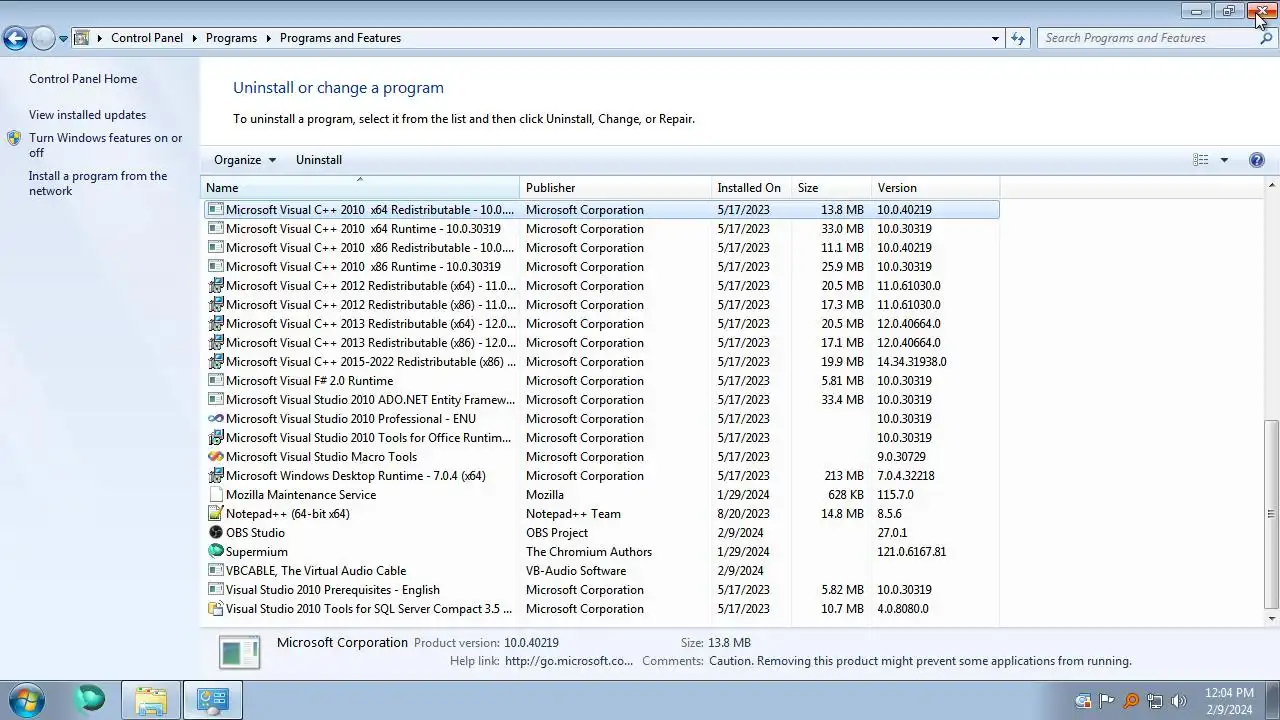The image size is (1280, 720).
Task: Click VB-Audio Software publisher cell
Action: pos(576,571)
